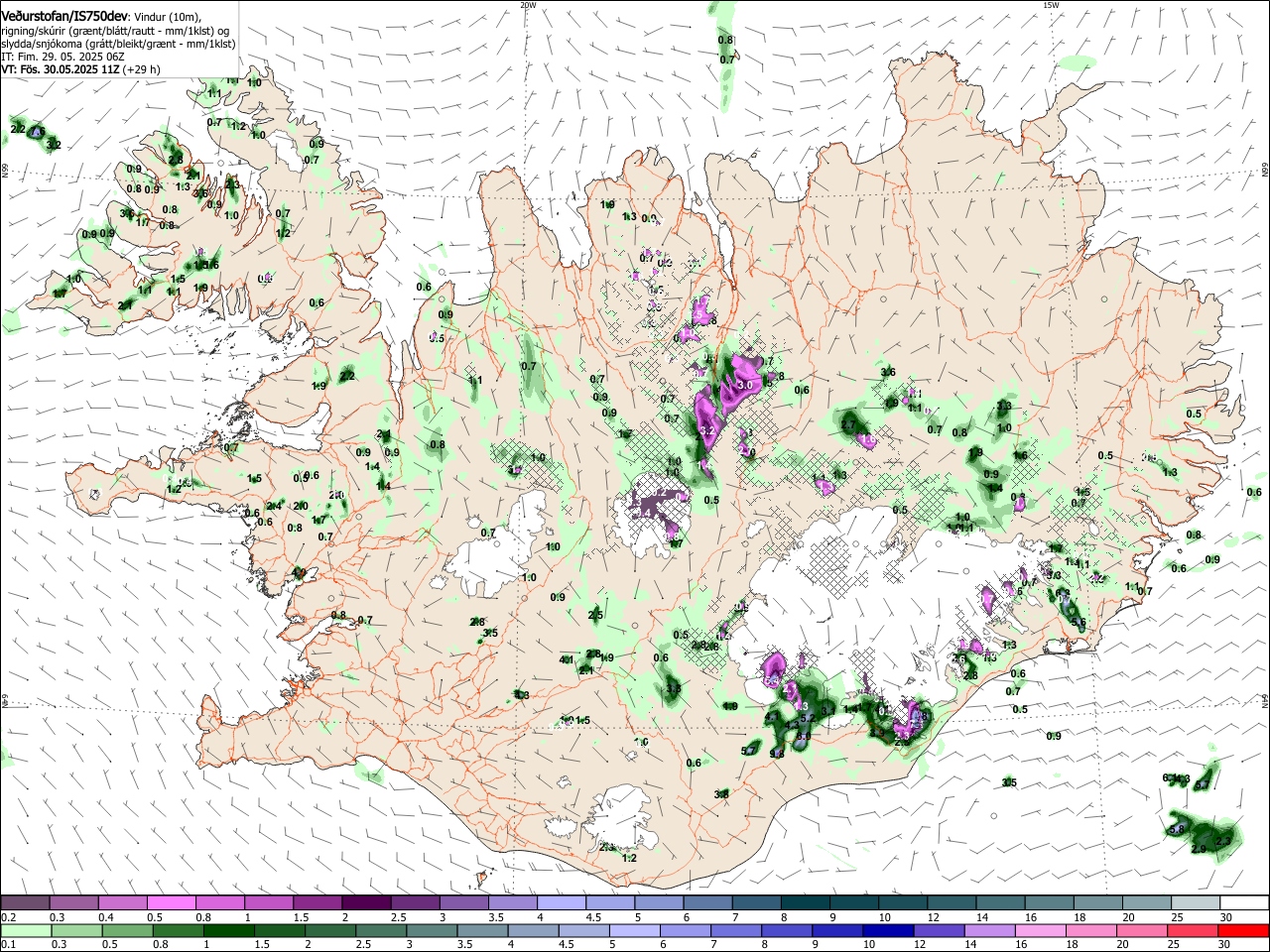
Task: Click the lavender swatch between 4 and 4.5 in the purple row
Action: [561, 903]
